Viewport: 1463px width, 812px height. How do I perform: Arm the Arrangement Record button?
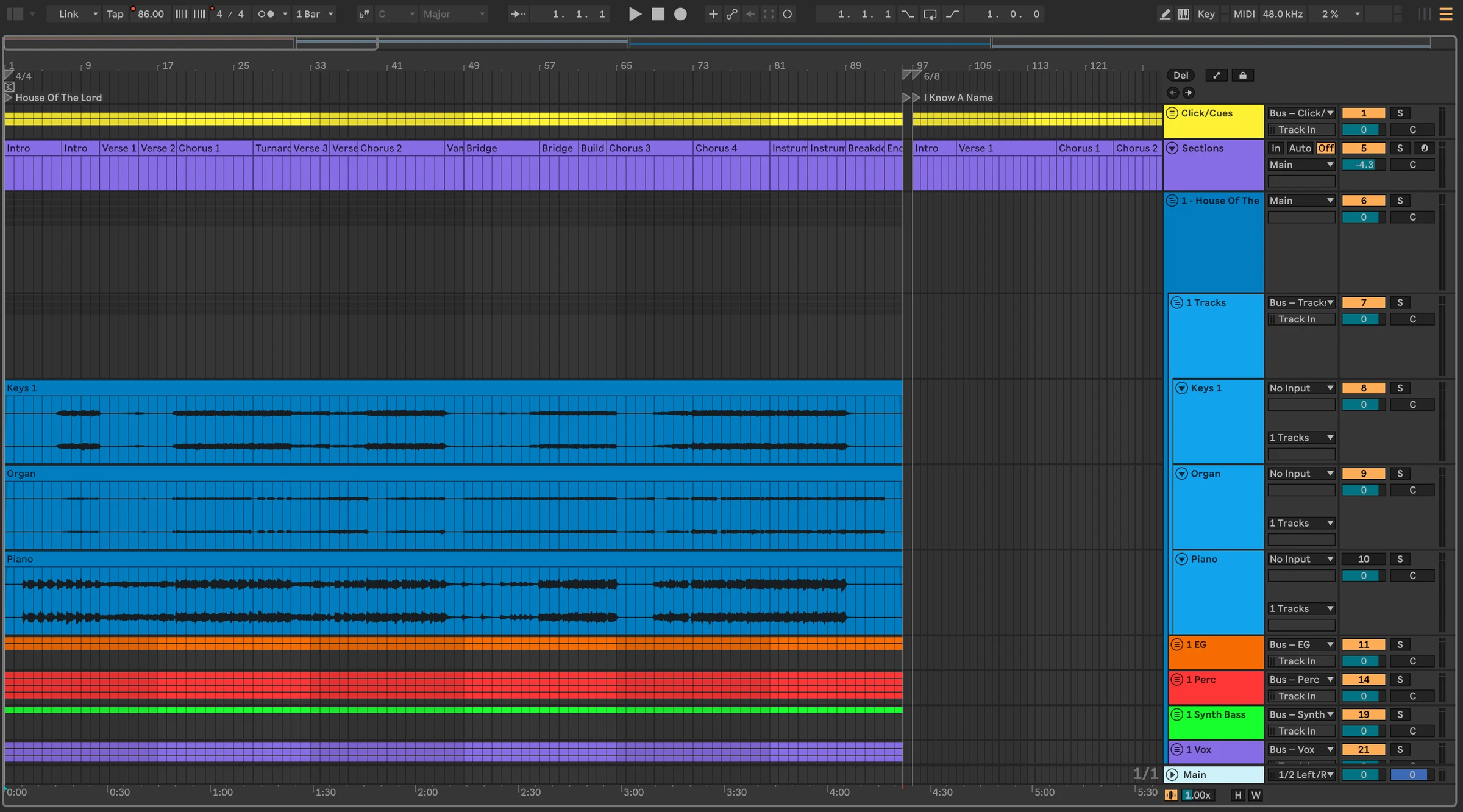680,14
